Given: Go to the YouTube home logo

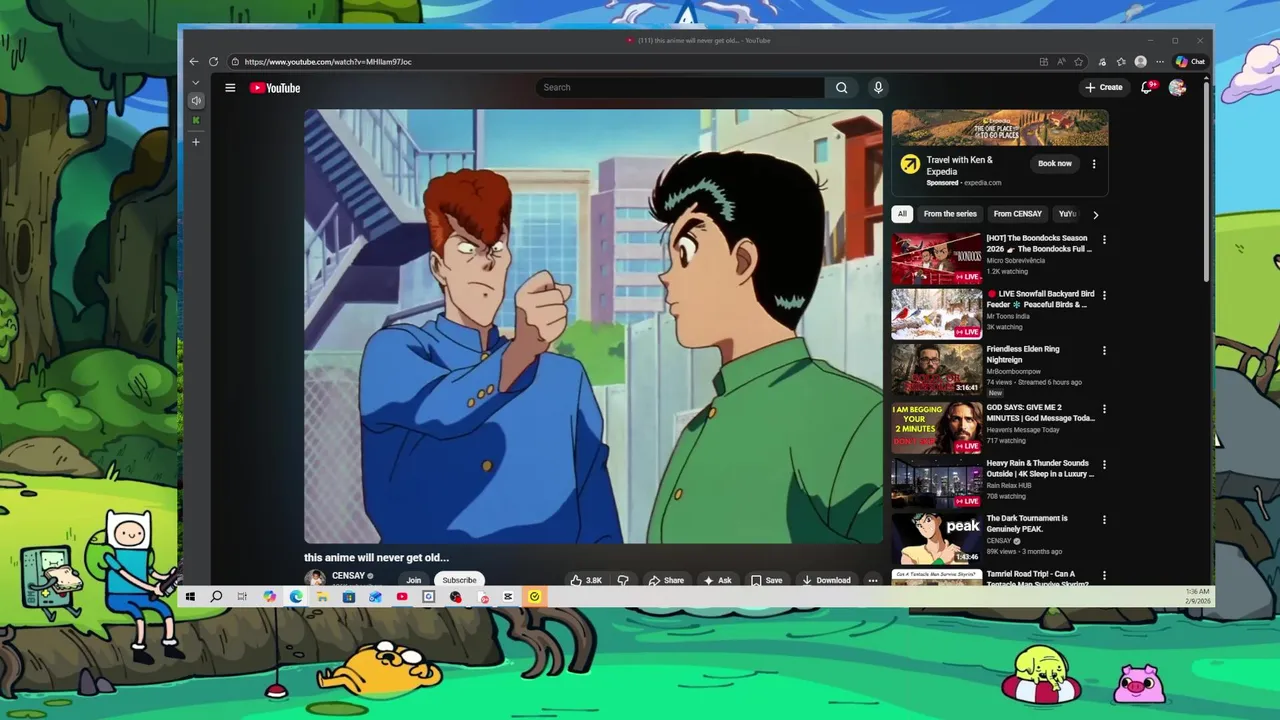Looking at the screenshot, I should 275,88.
